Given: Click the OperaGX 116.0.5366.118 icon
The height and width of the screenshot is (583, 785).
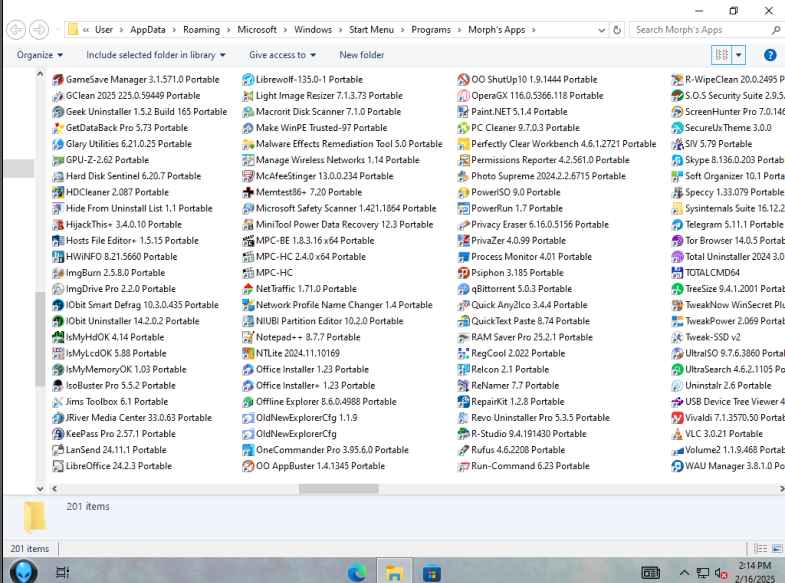Looking at the screenshot, I should point(463,96).
